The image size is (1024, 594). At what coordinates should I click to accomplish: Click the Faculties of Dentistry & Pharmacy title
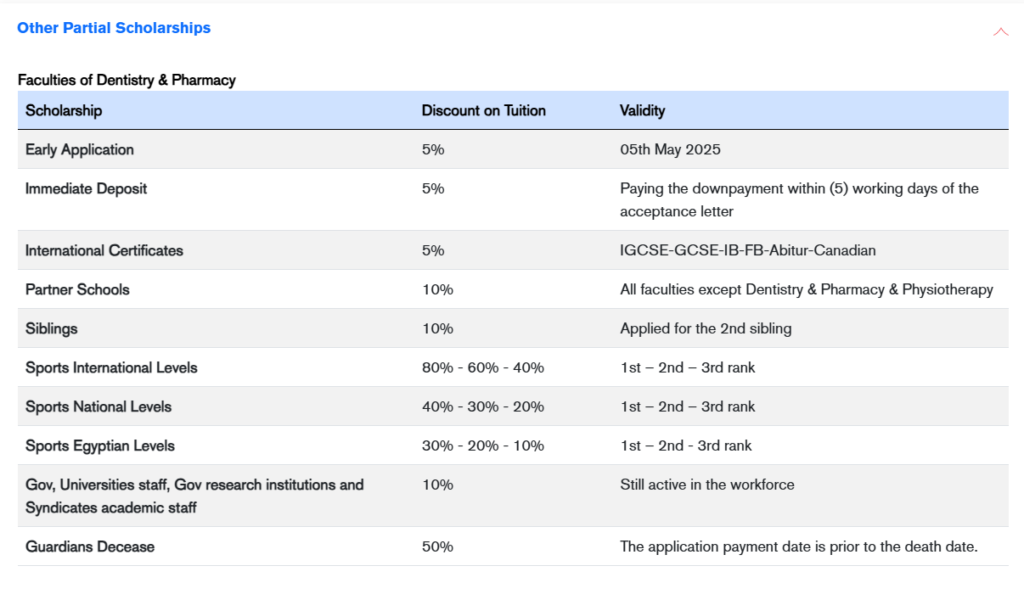pyautogui.click(x=126, y=80)
